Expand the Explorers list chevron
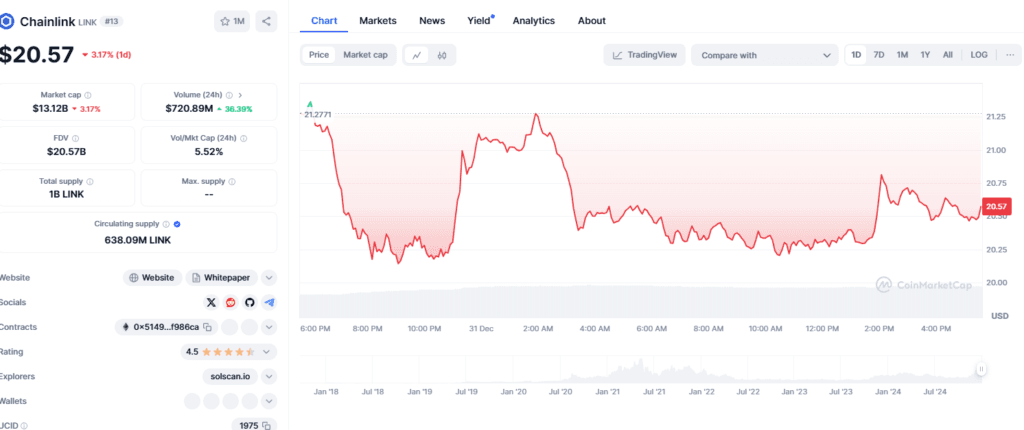The height and width of the screenshot is (430, 1024). click(x=269, y=376)
